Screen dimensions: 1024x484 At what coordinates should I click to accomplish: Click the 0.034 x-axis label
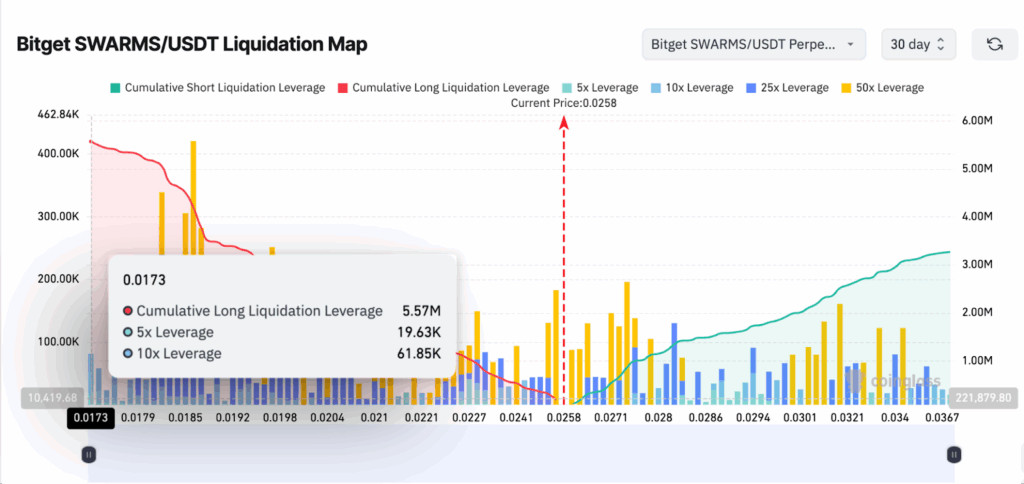pos(895,418)
